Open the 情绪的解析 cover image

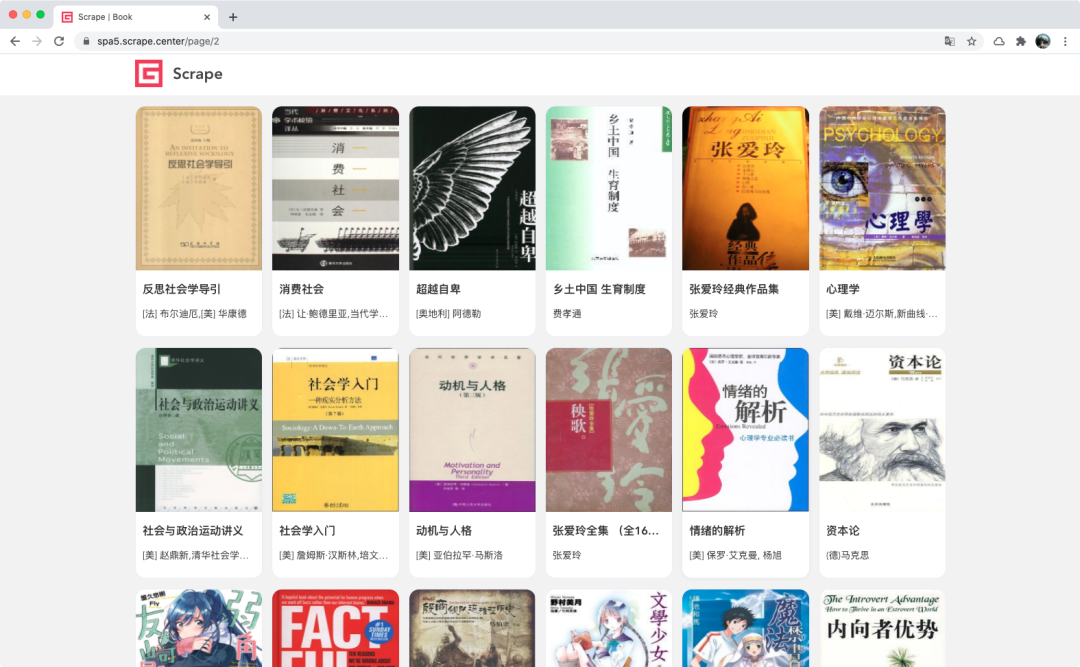746,430
